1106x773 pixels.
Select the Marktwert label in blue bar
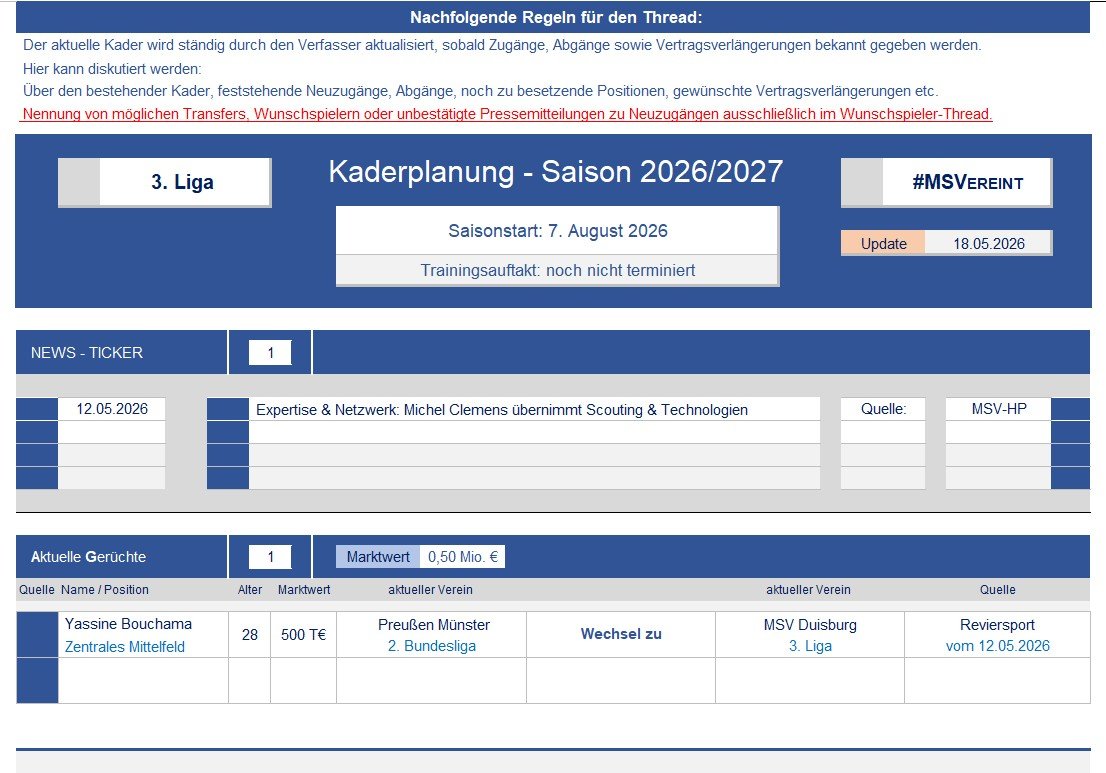coord(378,556)
